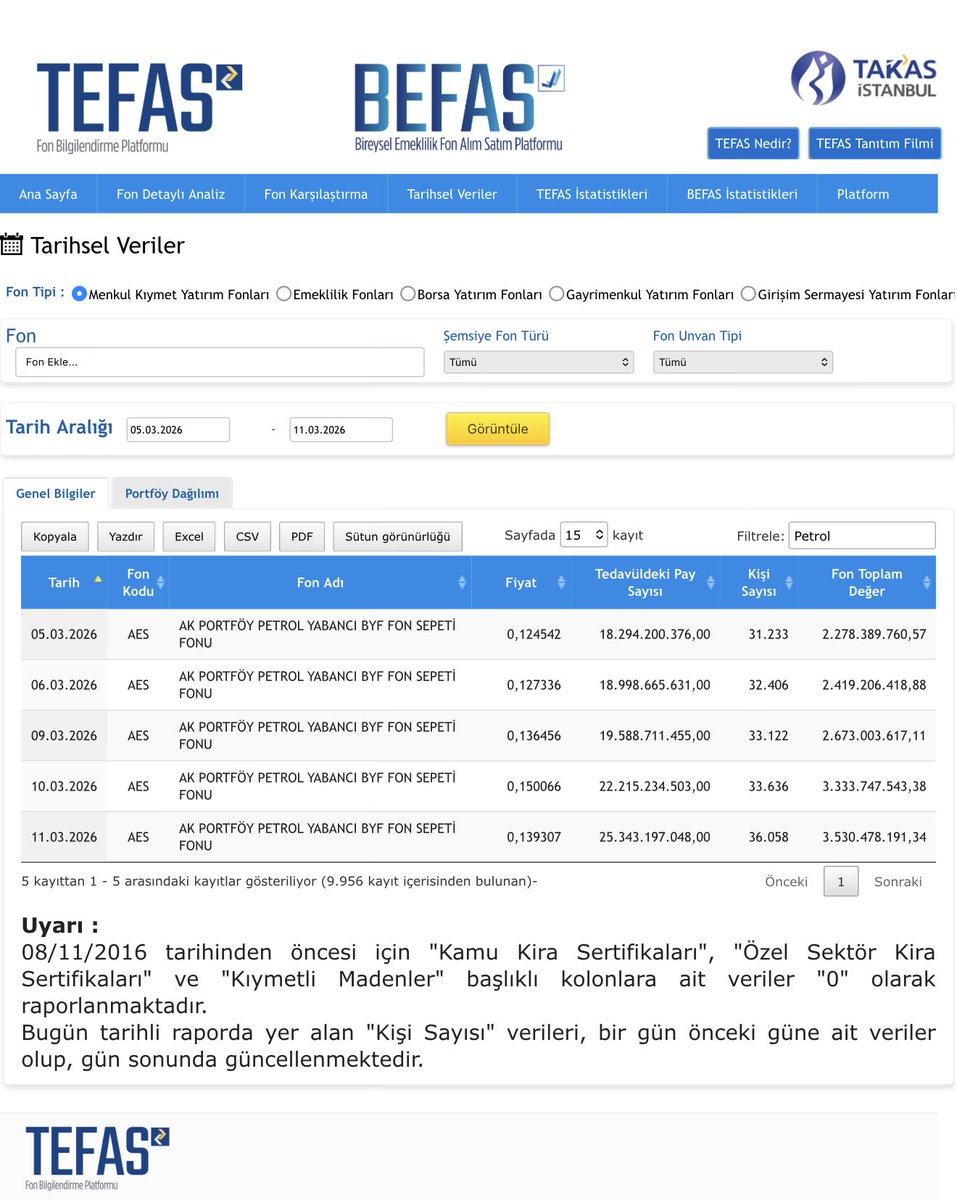
Task: Open the Şemsiye Fon Türü dropdown
Action: coord(538,361)
